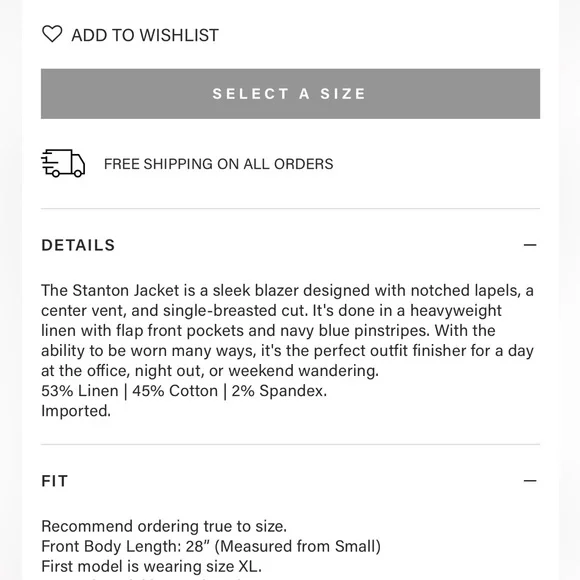580x580 pixels.
Task: Click the Select a Size button
Action: (290, 94)
